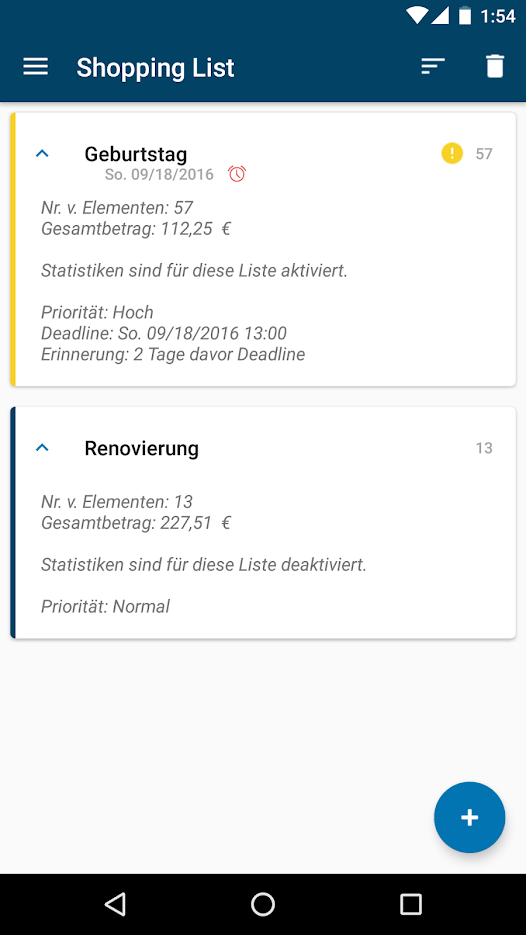Tap the red alarm clock reminder icon

click(237, 174)
